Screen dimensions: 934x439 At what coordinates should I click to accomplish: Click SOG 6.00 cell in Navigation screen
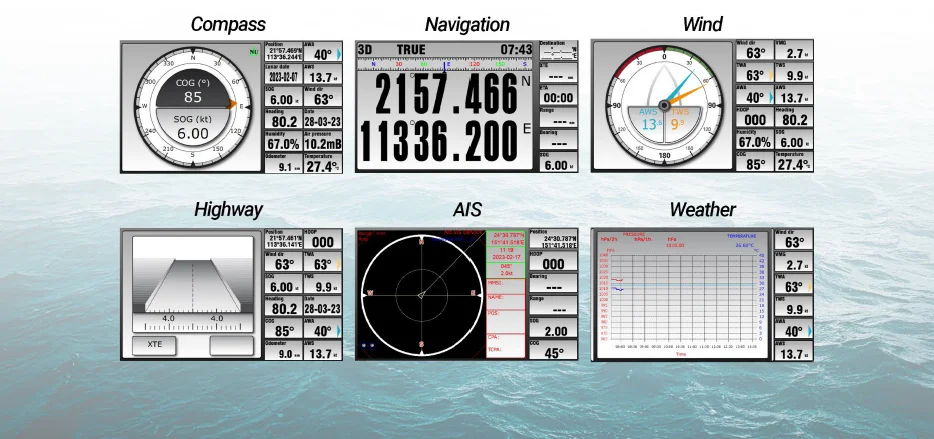pos(558,161)
